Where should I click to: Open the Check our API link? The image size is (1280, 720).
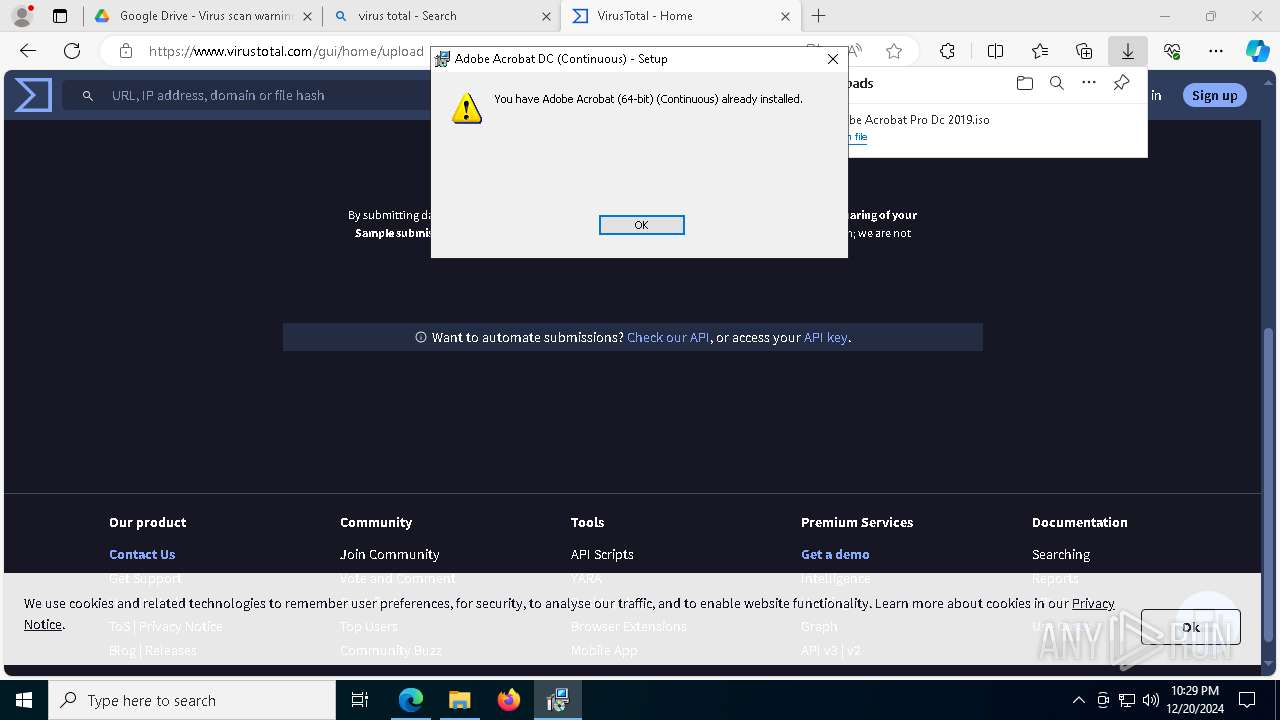pos(668,337)
